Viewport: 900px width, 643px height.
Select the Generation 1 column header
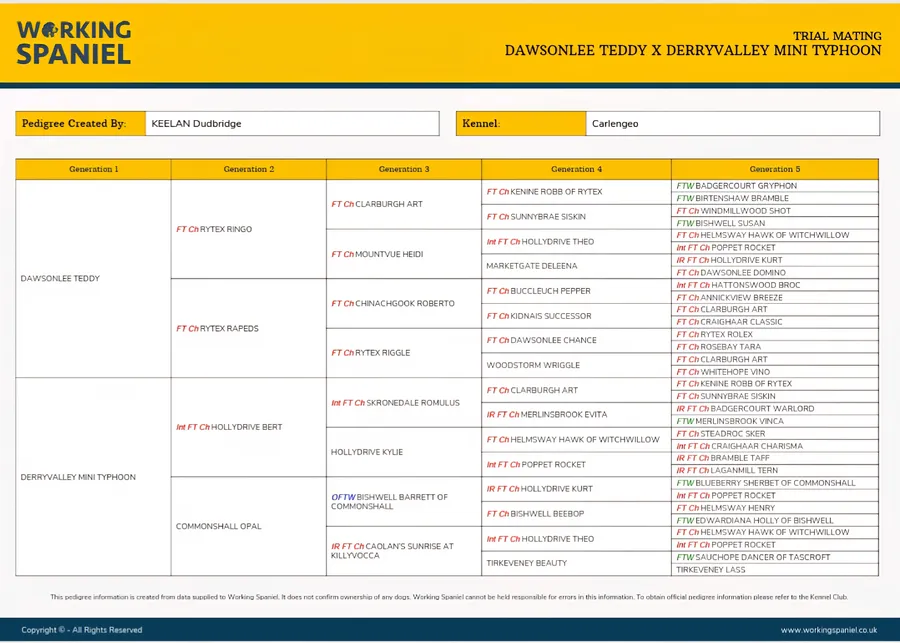93,169
